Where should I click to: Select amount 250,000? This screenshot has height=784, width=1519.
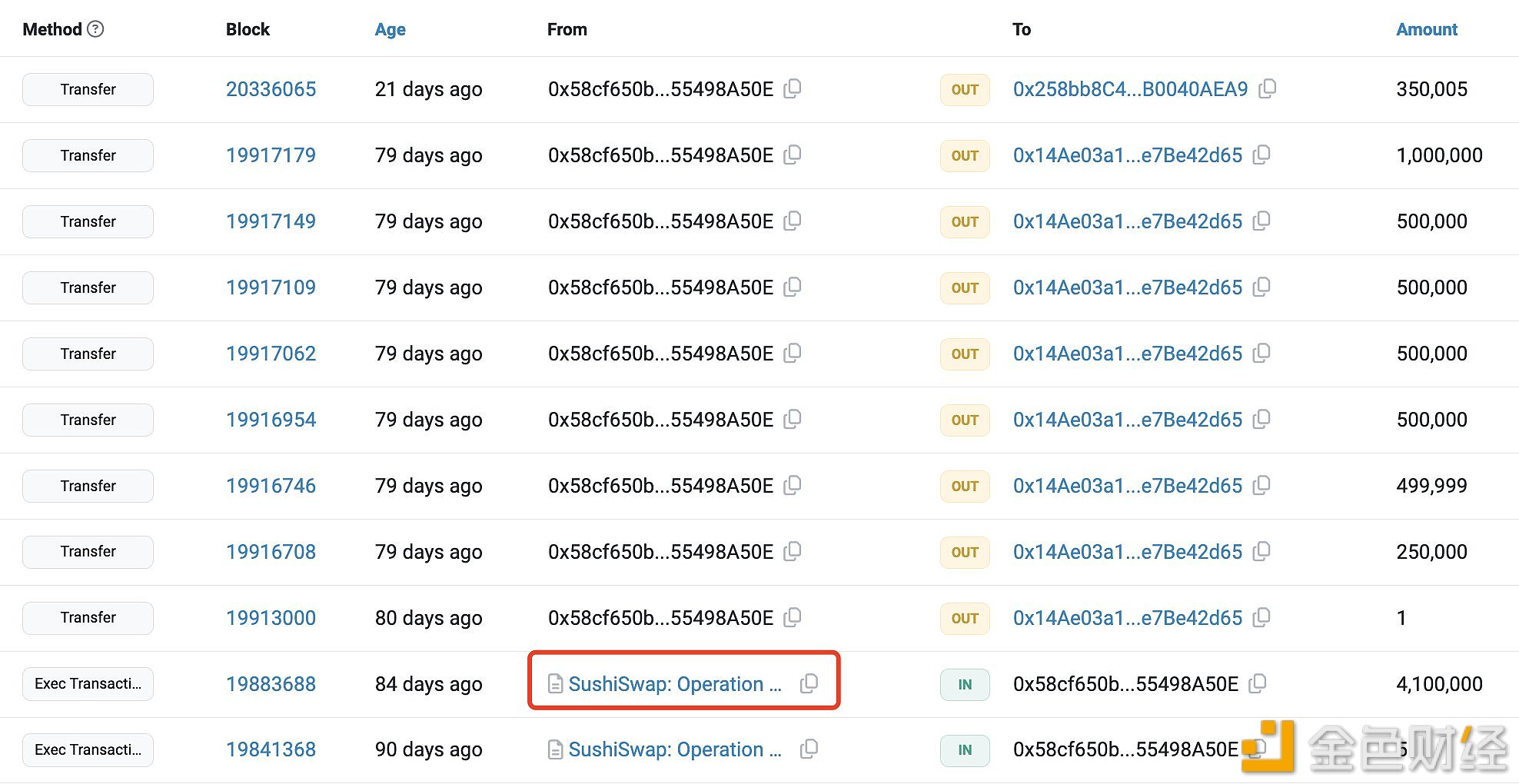tap(1431, 552)
